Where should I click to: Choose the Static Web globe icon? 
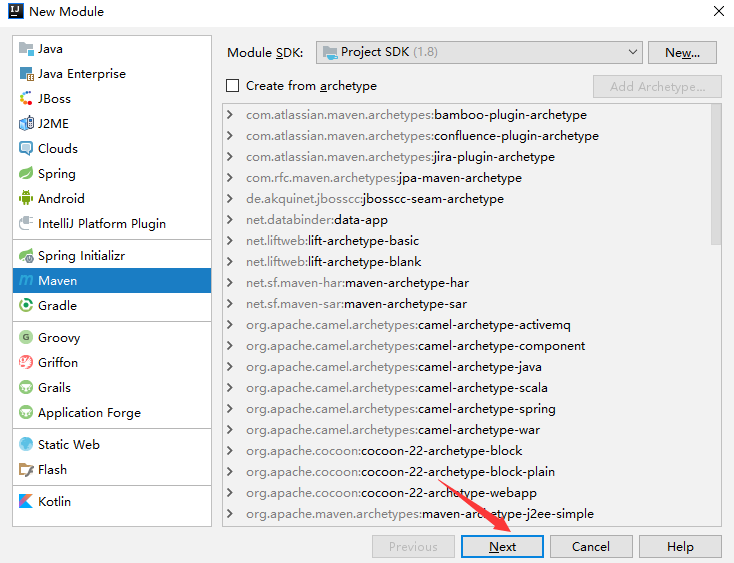(x=26, y=445)
